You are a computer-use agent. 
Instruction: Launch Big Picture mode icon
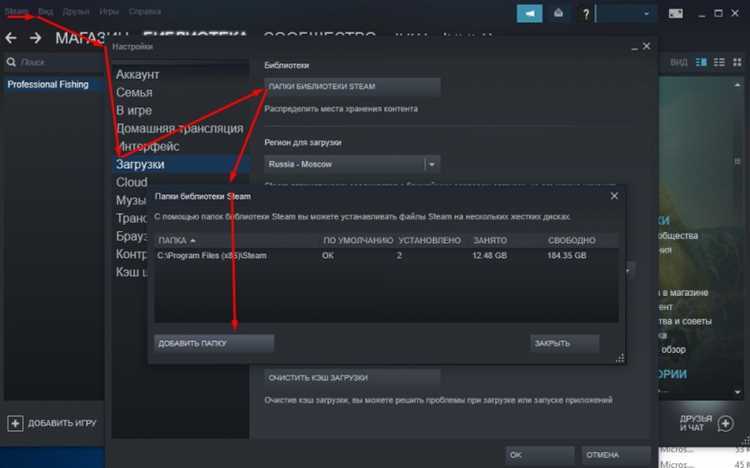(675, 13)
